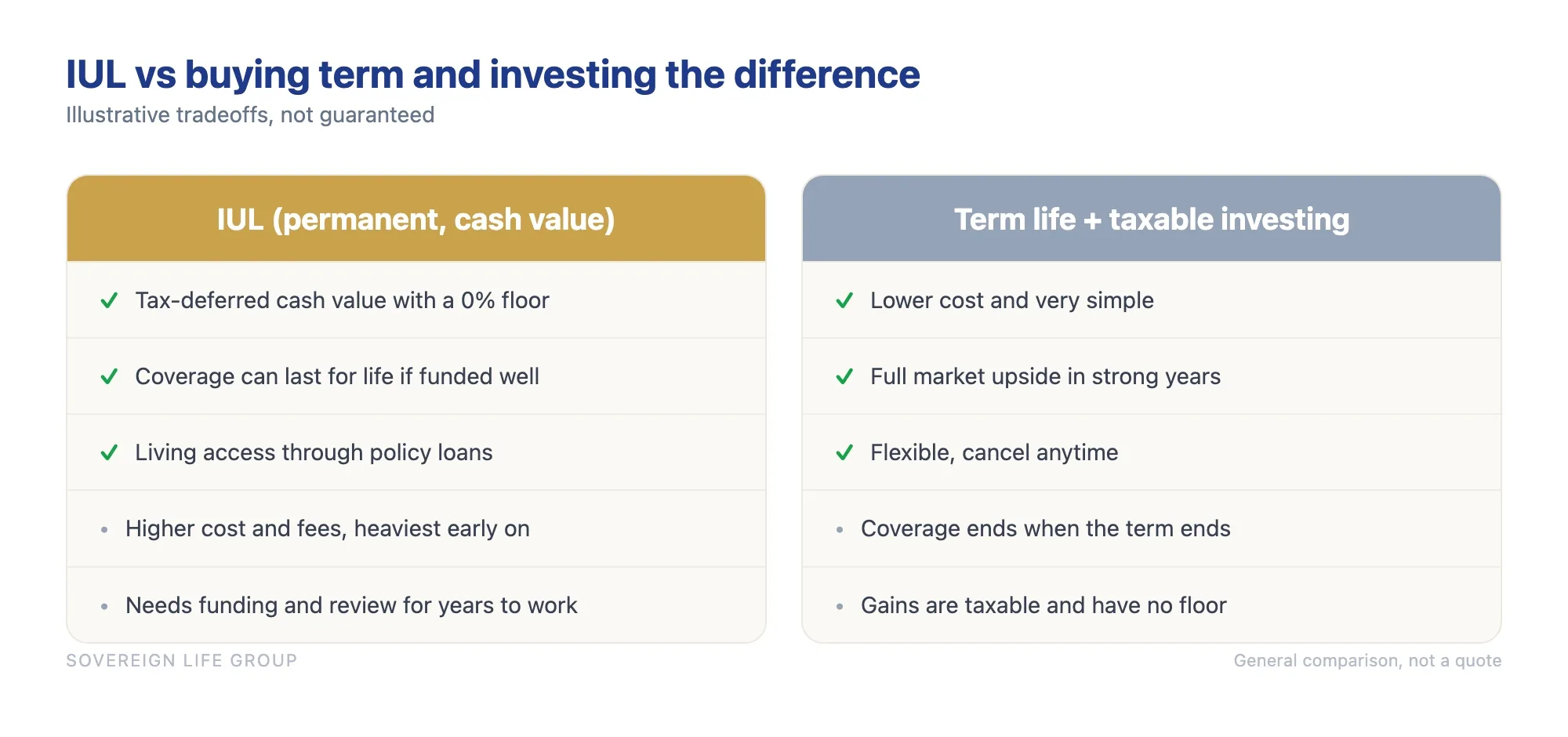The height and width of the screenshot is (737, 1568).
Task: Click the bullet dot before Gains are taxable
Action: tap(840, 606)
